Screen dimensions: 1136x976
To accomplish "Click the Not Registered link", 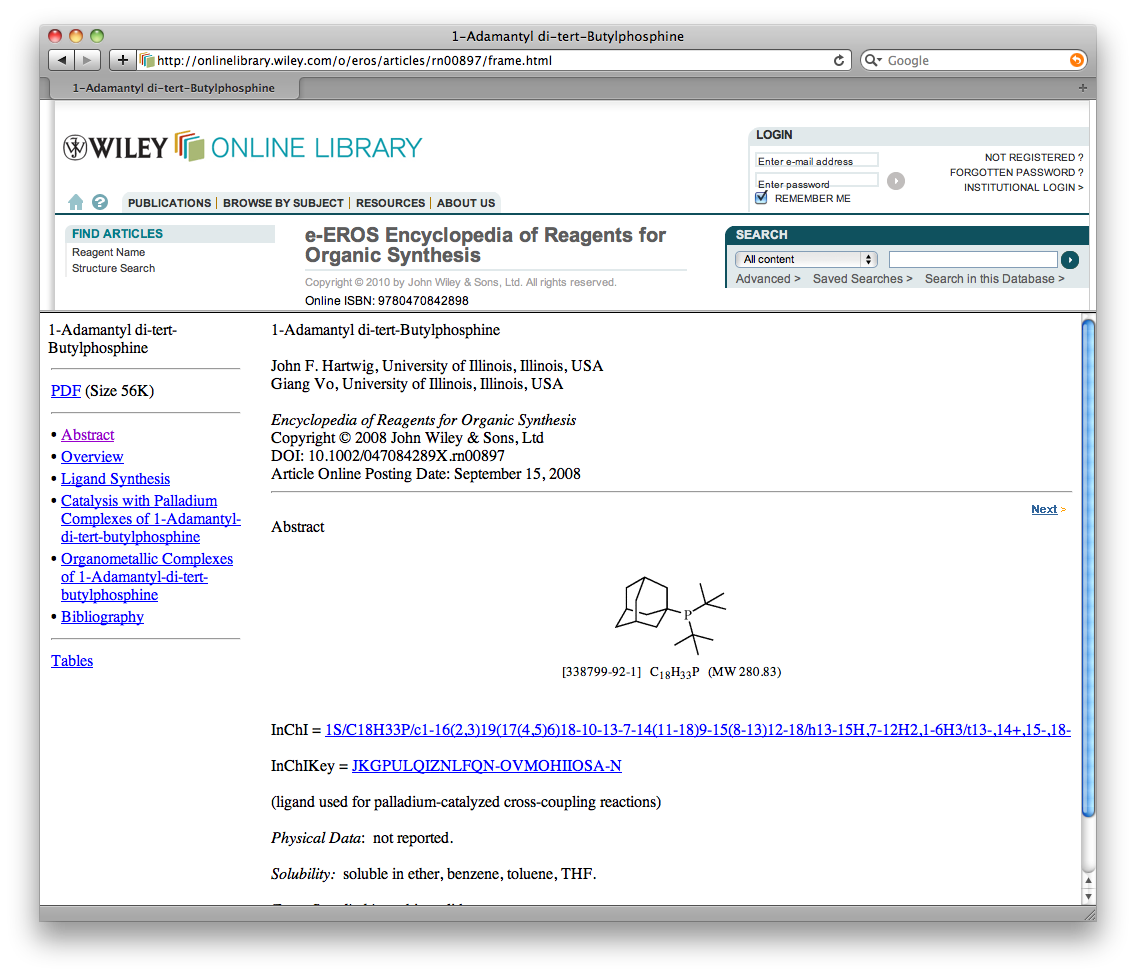I will point(1034,157).
